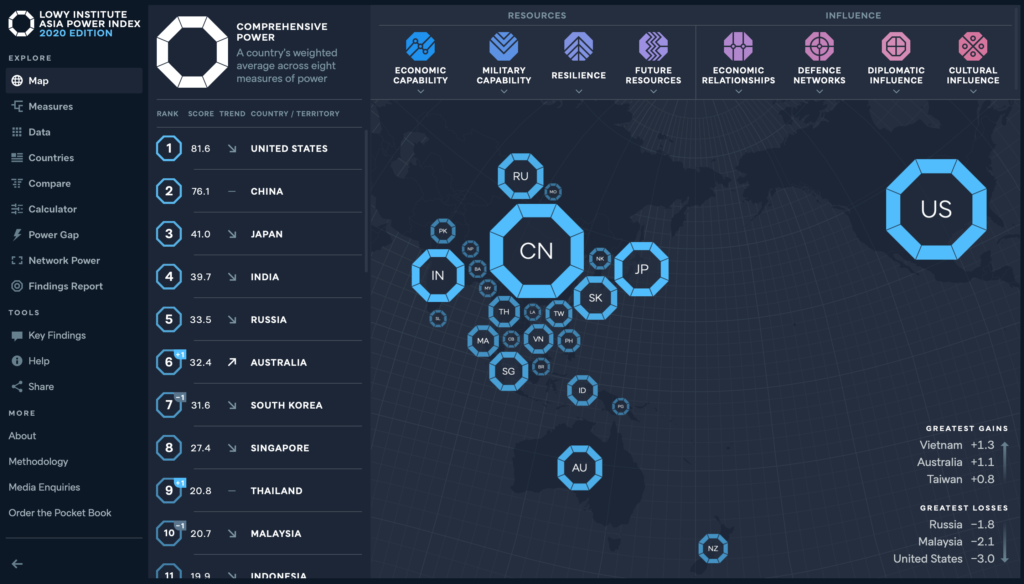Pick the Diplomatic Influence icon
Viewport: 1024px width, 584px height.
click(x=896, y=46)
